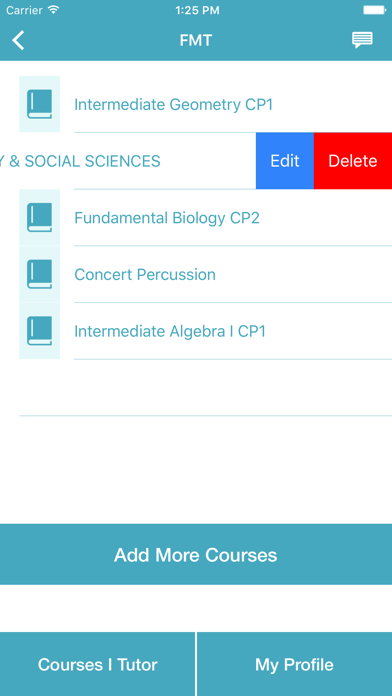The height and width of the screenshot is (696, 392).
Task: Tap the book icon beside Intermediate Geometry CP1
Action: point(40,104)
